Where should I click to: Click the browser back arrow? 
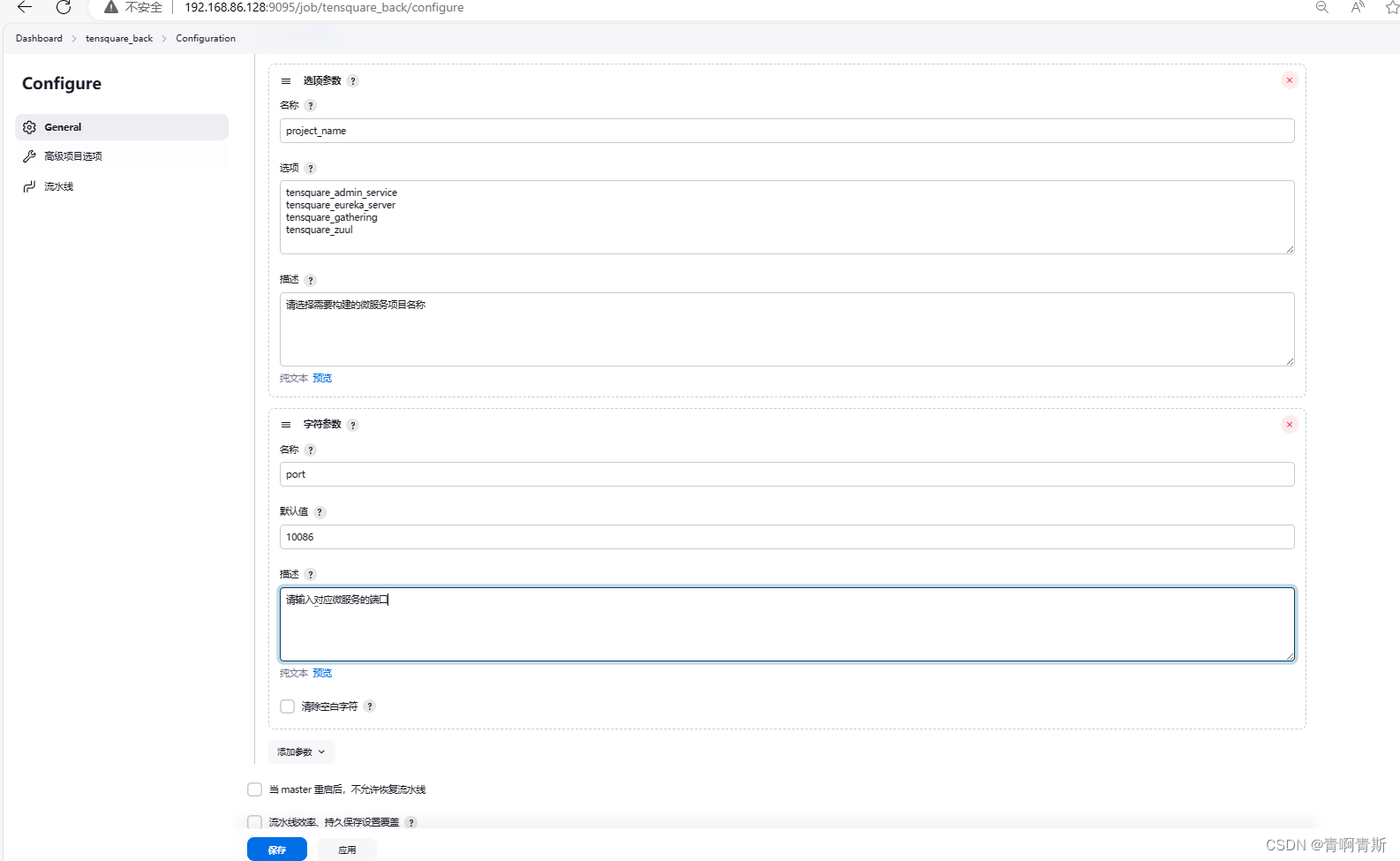[25, 7]
